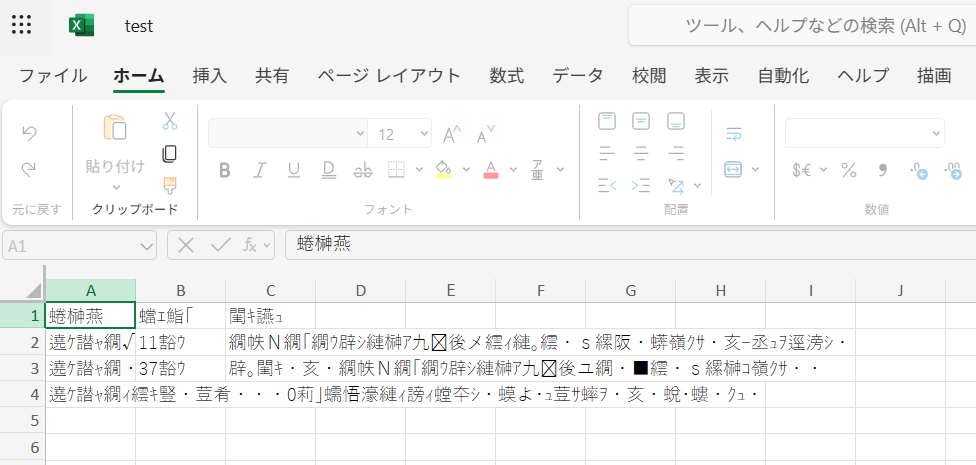The height and width of the screenshot is (465, 976).
Task: Apply yellow fill color
Action: [443, 169]
